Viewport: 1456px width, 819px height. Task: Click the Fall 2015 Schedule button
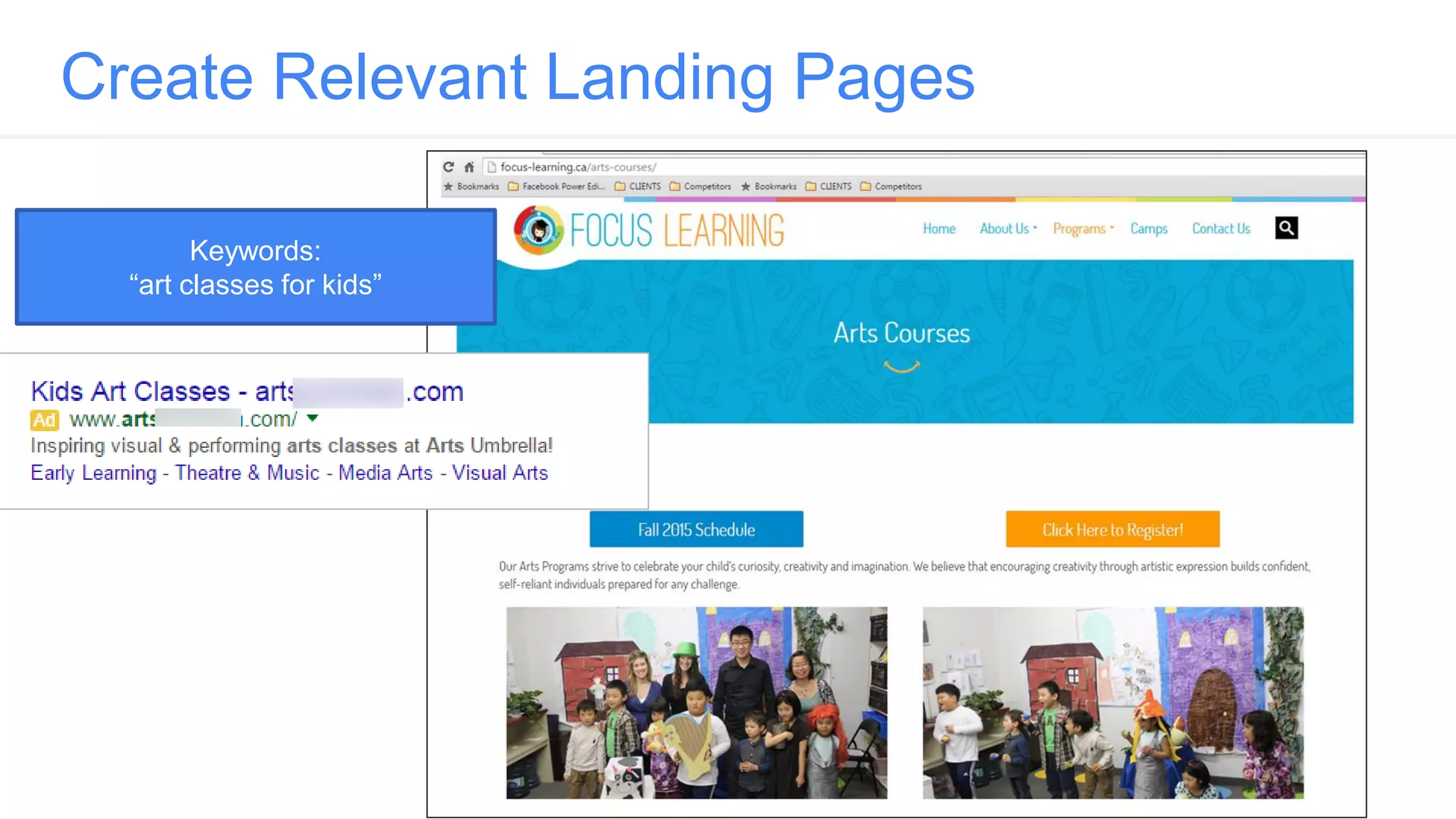point(696,529)
